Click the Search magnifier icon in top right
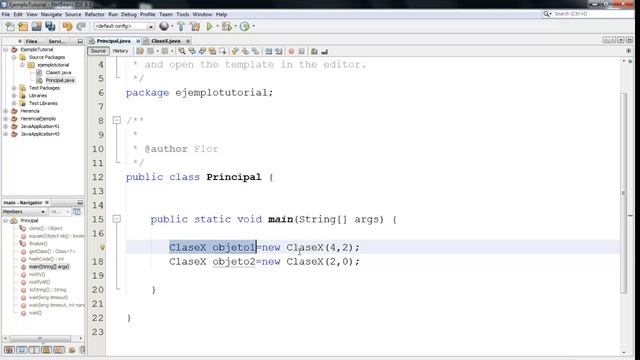Screen dimensions: 640x360 pyautogui.click(x=547, y=14)
